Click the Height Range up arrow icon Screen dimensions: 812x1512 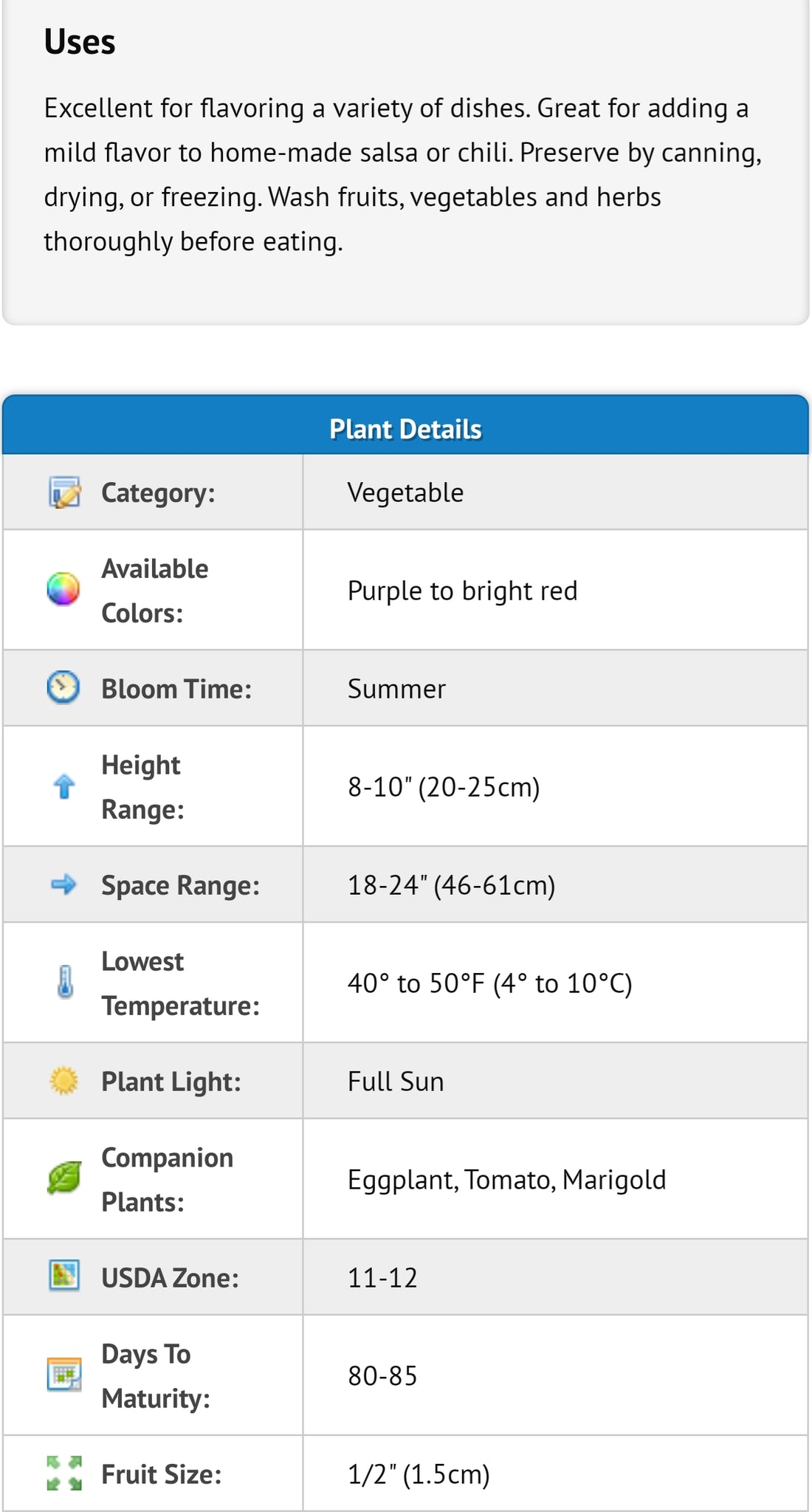[x=64, y=786]
